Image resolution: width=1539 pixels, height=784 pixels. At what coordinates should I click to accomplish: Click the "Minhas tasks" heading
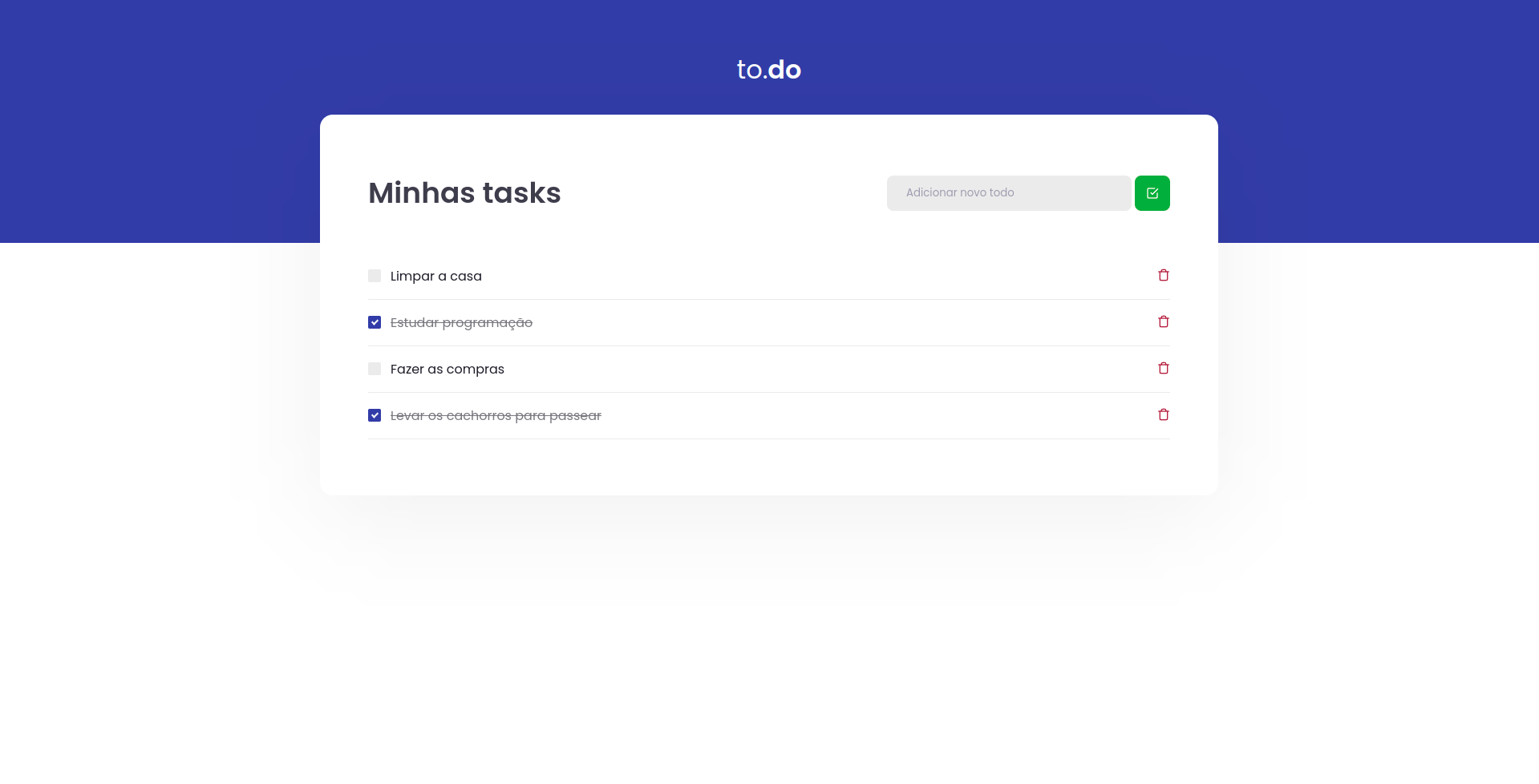(x=464, y=192)
